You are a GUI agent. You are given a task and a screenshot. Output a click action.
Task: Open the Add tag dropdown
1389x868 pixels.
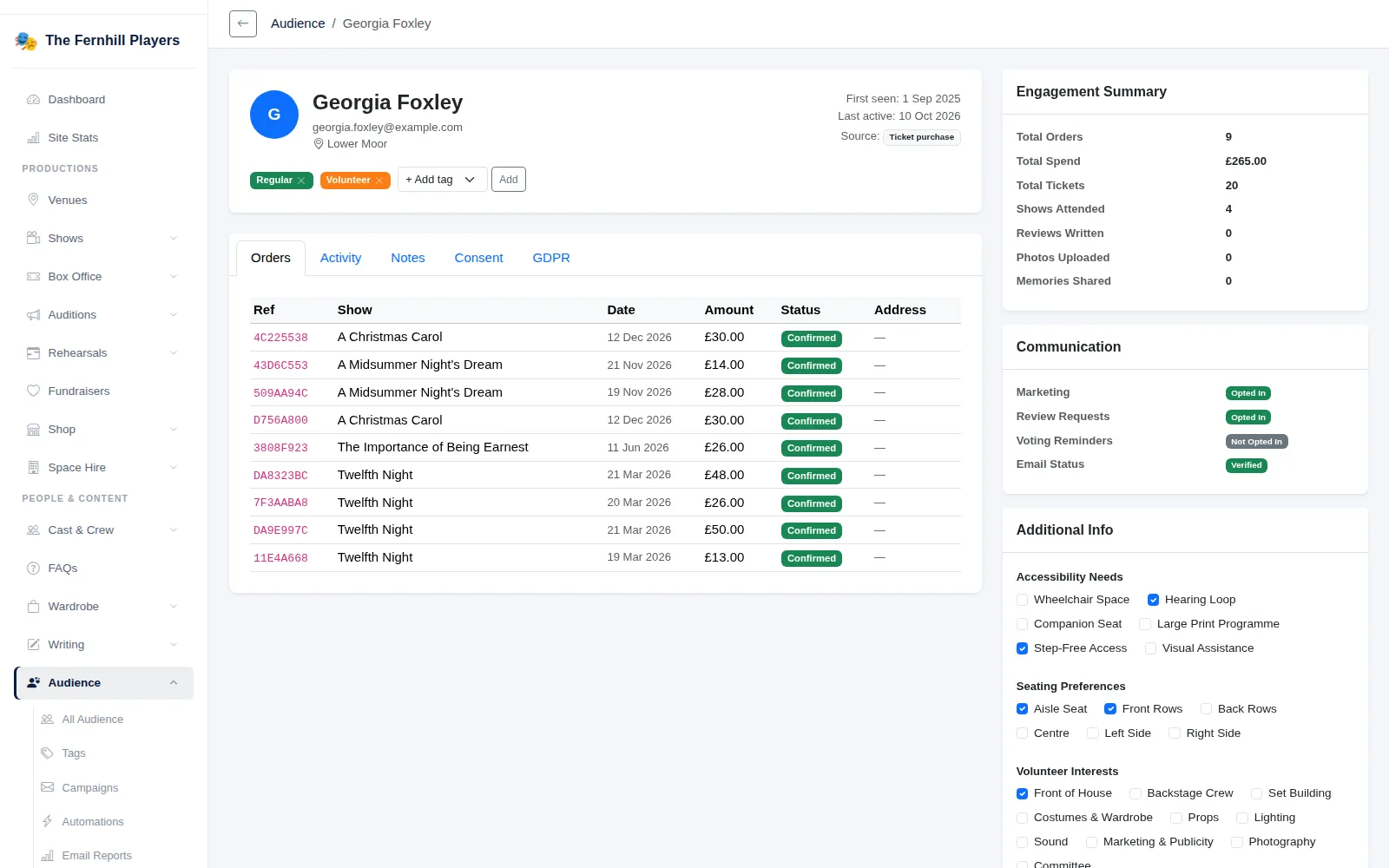(442, 180)
